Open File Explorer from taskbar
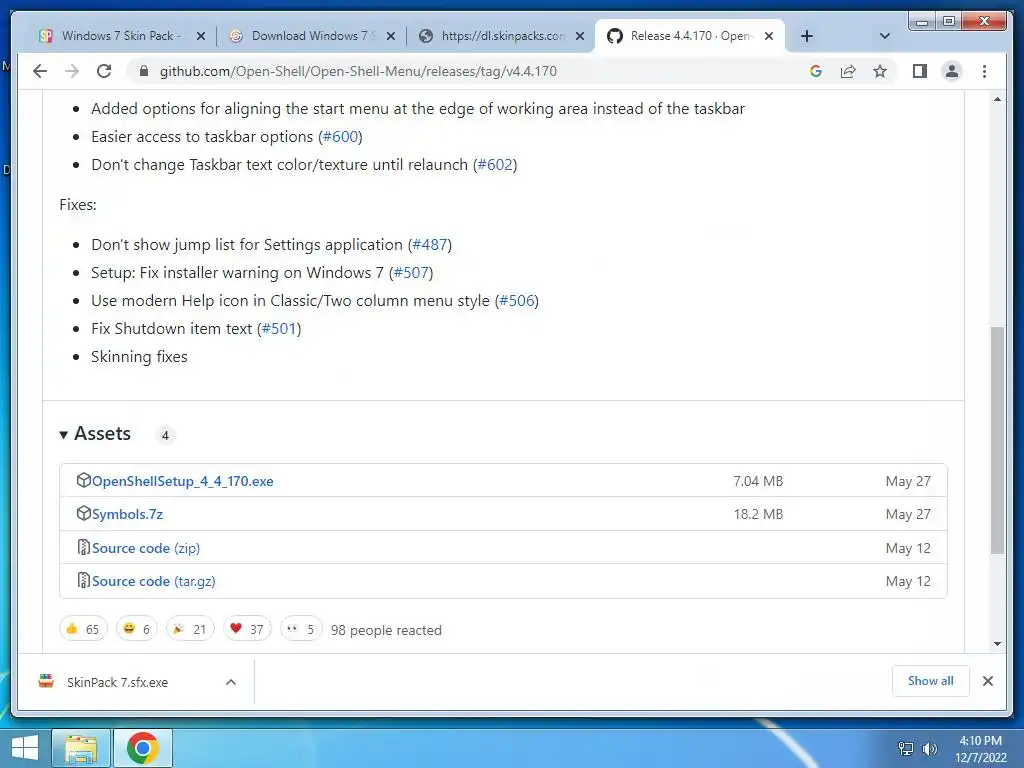1024x768 pixels. click(81, 748)
